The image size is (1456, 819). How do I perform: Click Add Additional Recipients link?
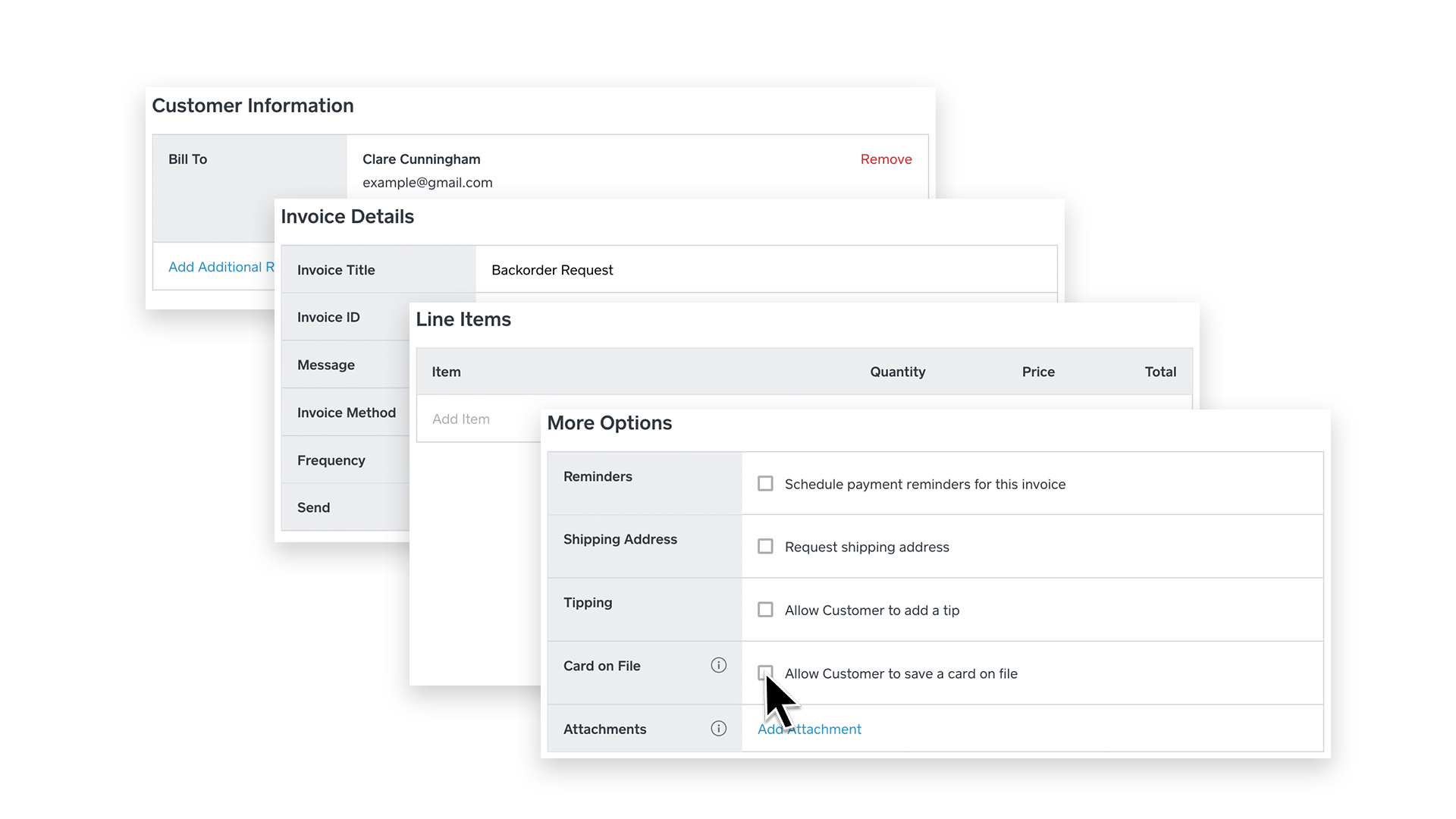(x=221, y=267)
